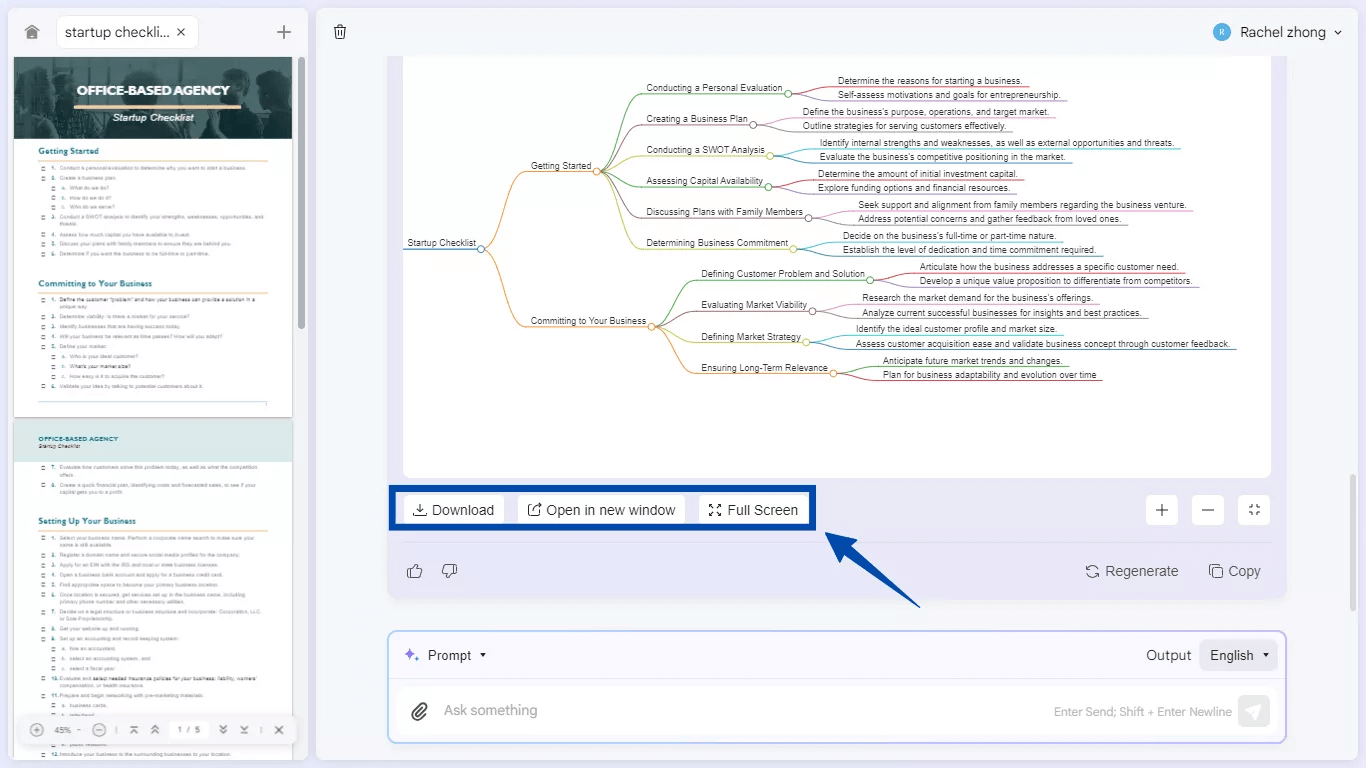Attach a file with the paperclip icon
Viewport: 1366px width, 768px height.
[419, 710]
